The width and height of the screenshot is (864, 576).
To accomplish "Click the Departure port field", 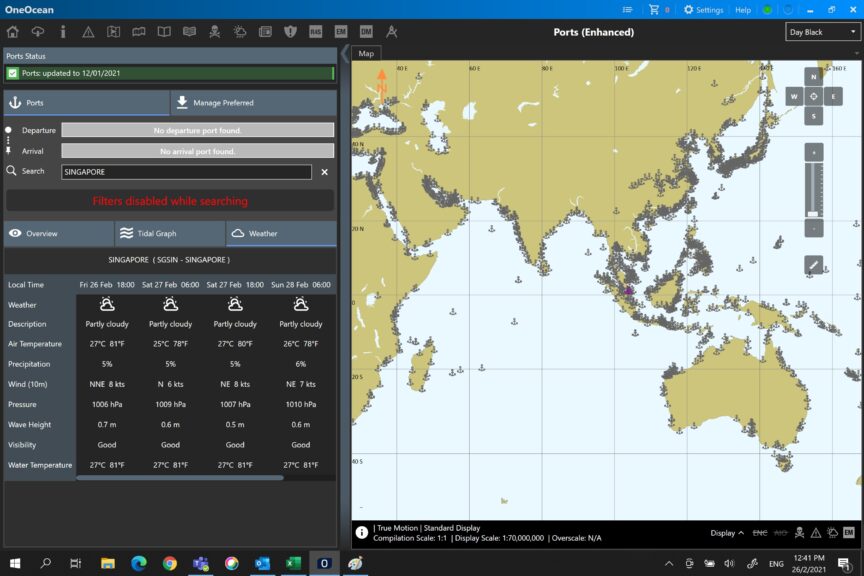I will (x=198, y=130).
